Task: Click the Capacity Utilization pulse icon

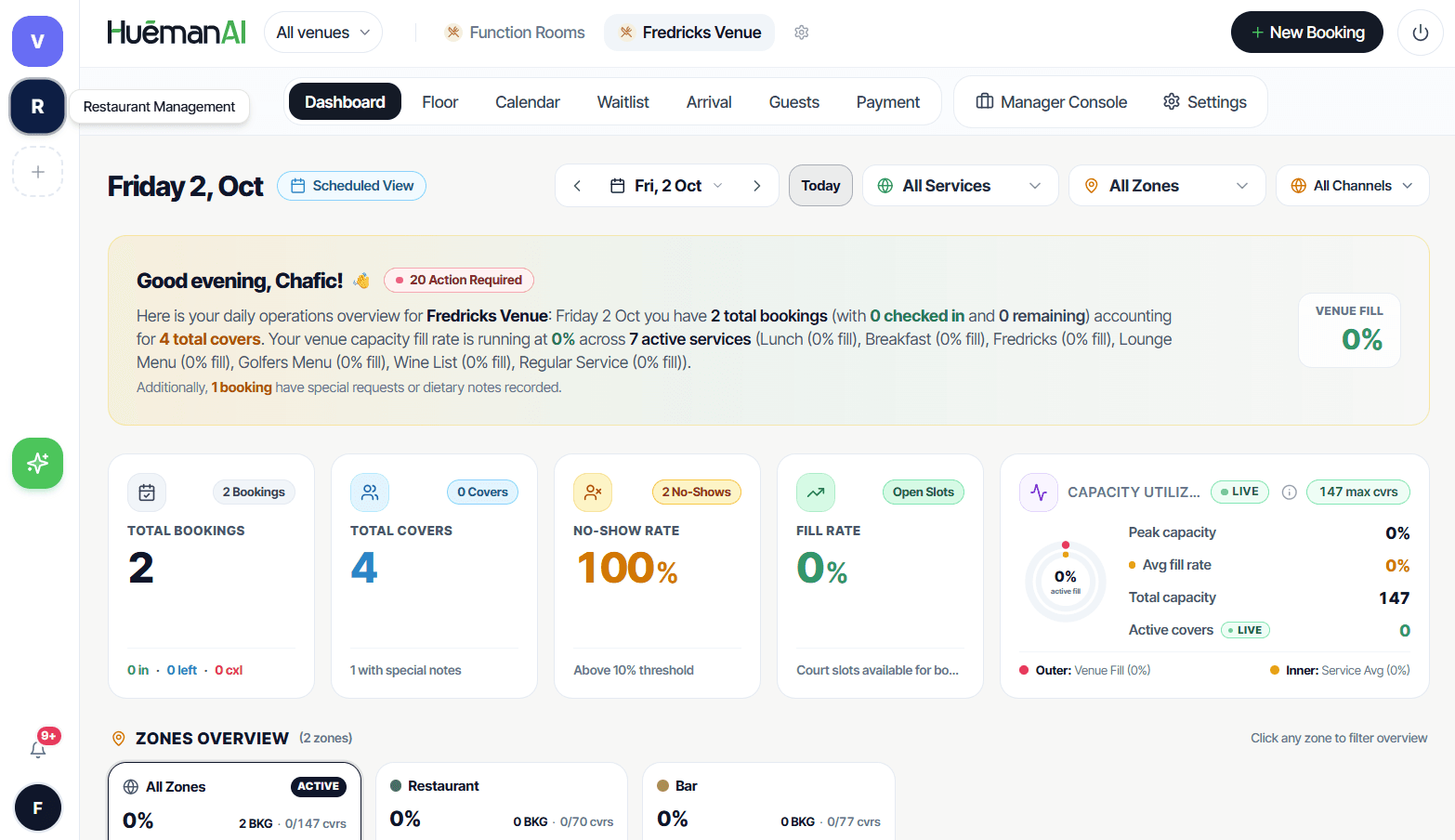Action: pos(1039,492)
